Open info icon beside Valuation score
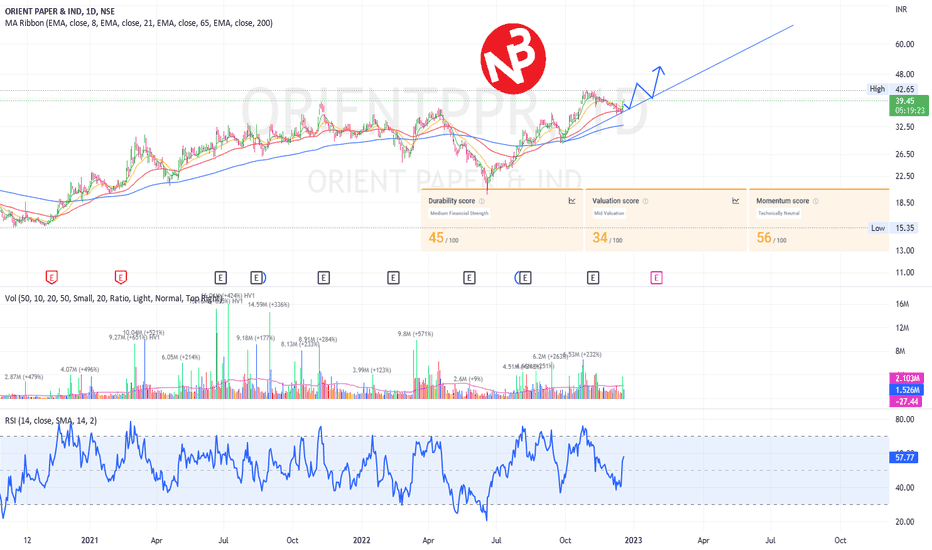 coord(646,202)
